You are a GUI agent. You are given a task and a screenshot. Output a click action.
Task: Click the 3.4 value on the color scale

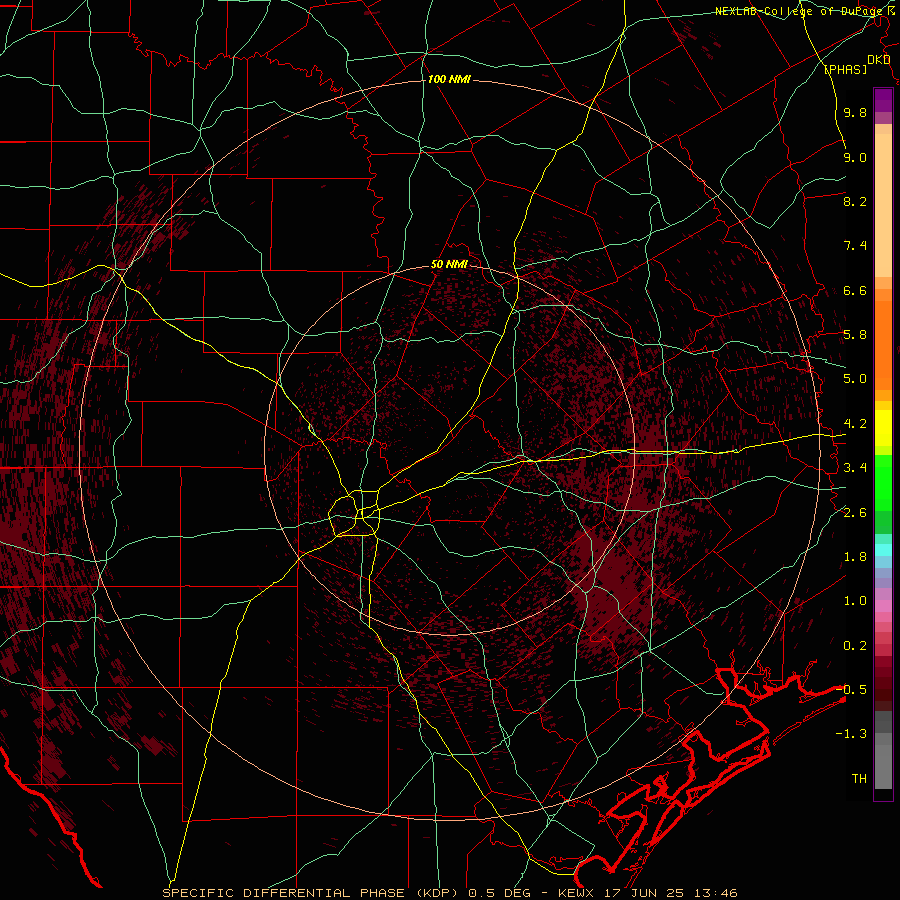coord(855,468)
